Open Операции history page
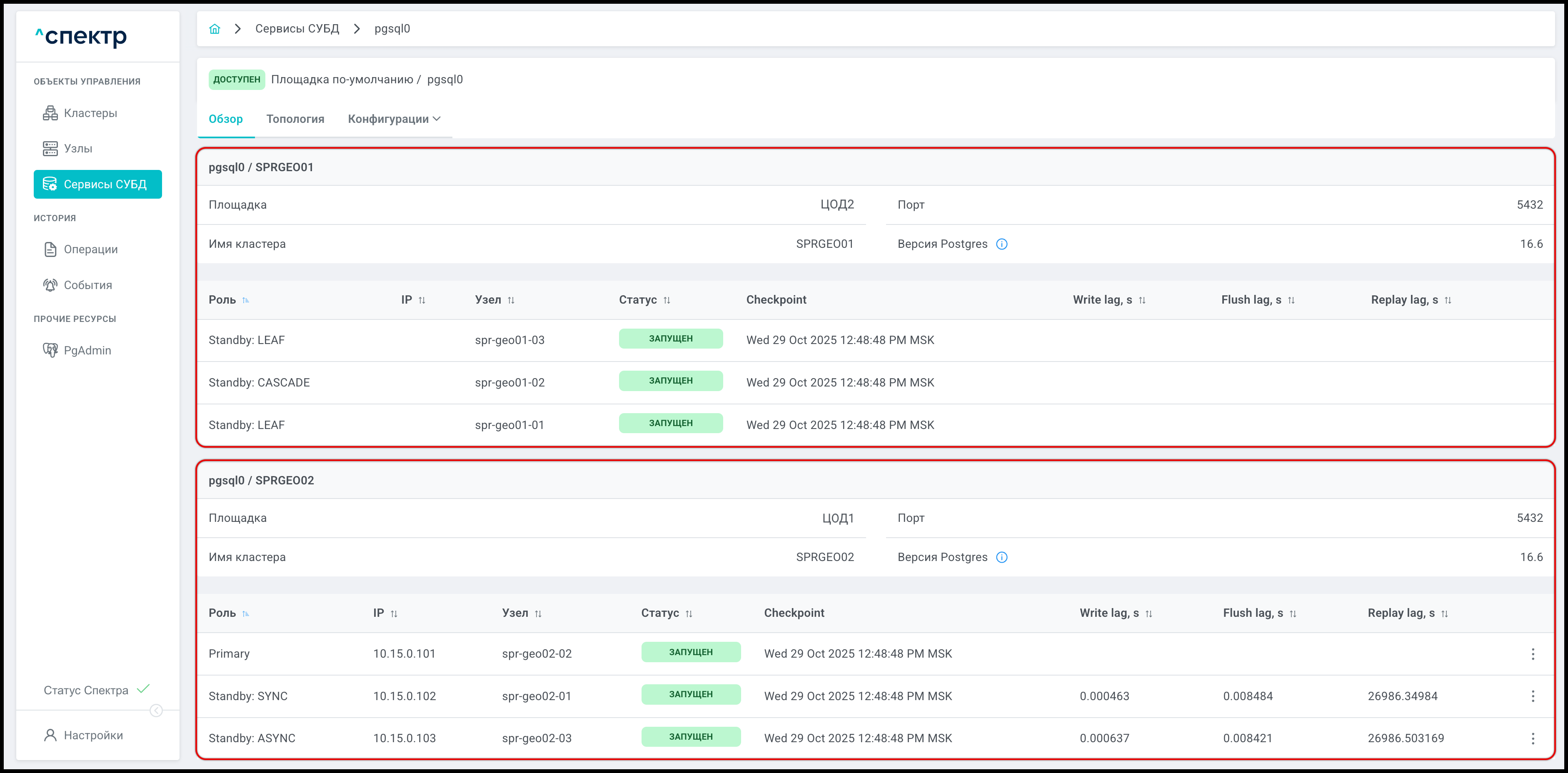1568x773 pixels. point(90,249)
